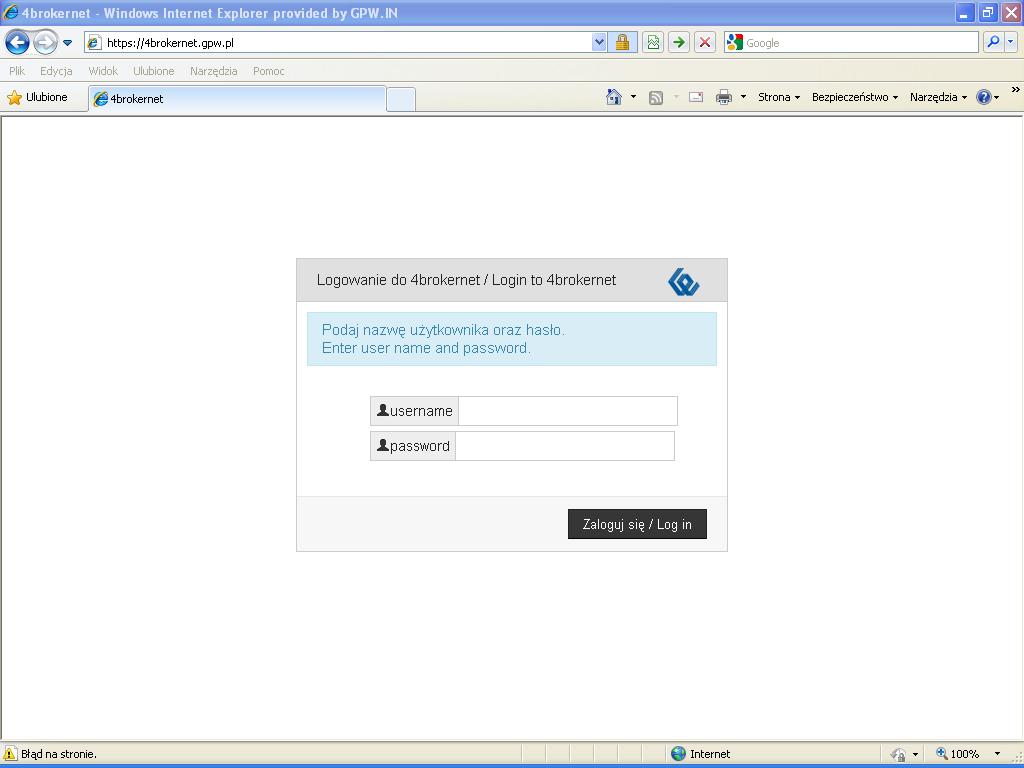Image resolution: width=1024 pixels, height=768 pixels.
Task: Click 'Błąd na stronie.' status text
Action: (59, 754)
